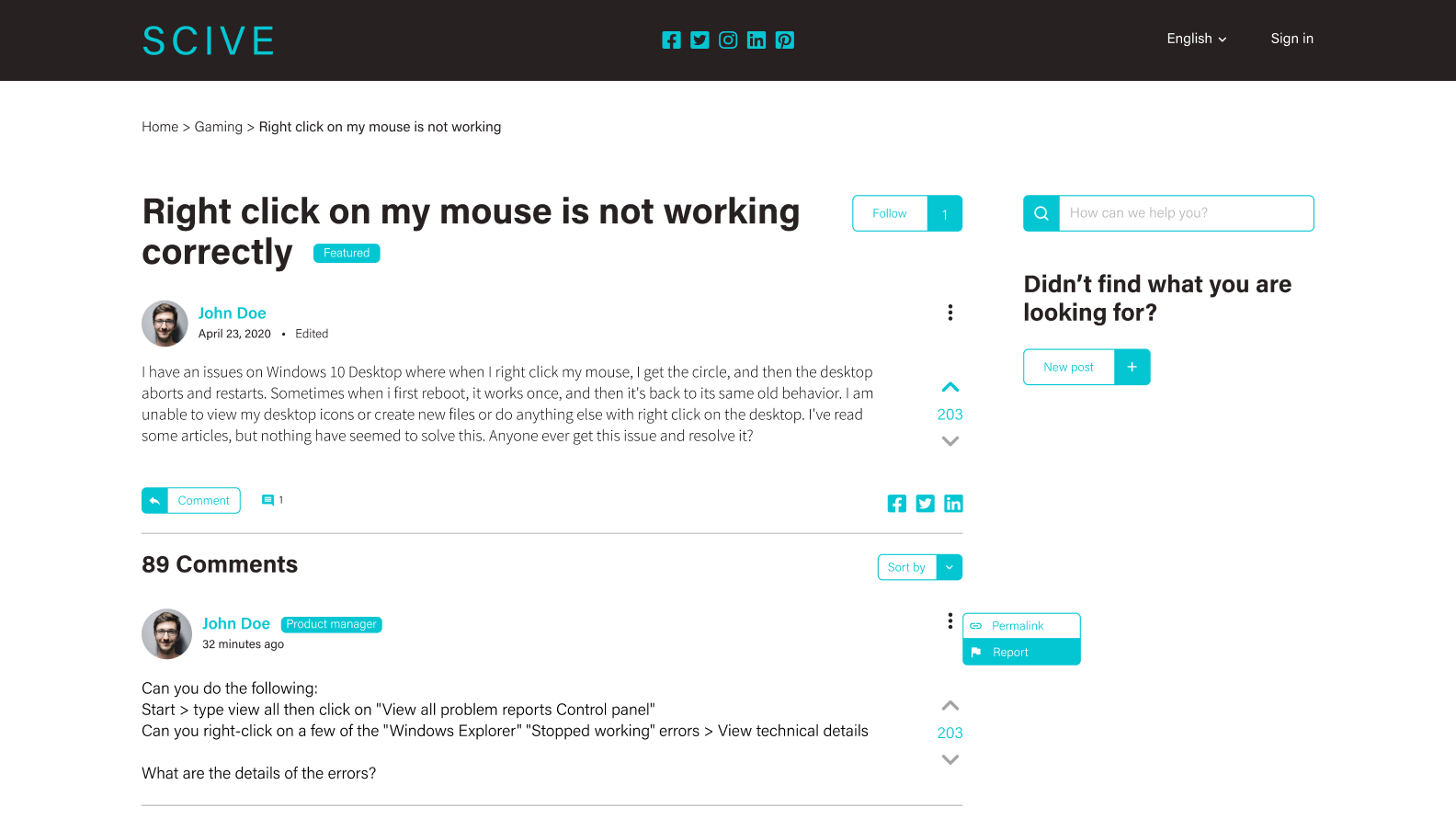The height and width of the screenshot is (819, 1456).
Task: Open Facebook page from header icons
Action: (x=671, y=40)
